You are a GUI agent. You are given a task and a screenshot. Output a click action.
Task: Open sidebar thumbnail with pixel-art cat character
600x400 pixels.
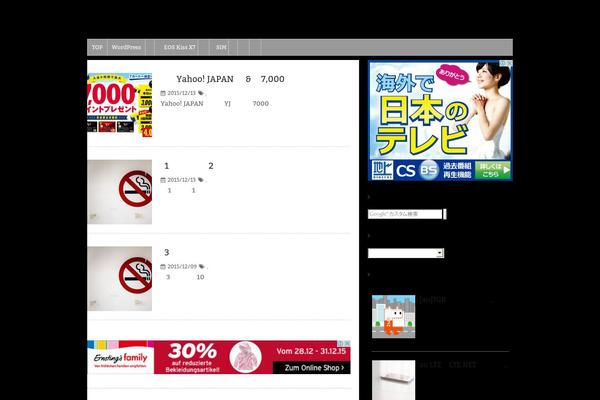pyautogui.click(x=393, y=317)
